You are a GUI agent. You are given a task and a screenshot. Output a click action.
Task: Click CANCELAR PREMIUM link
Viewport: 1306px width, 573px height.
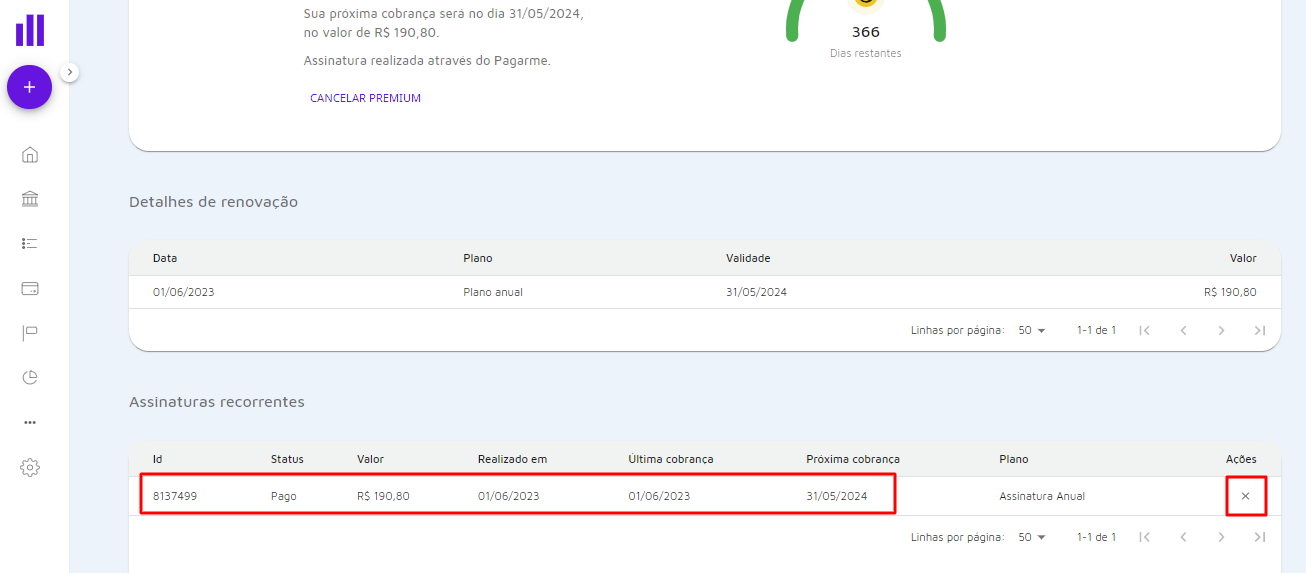(365, 98)
